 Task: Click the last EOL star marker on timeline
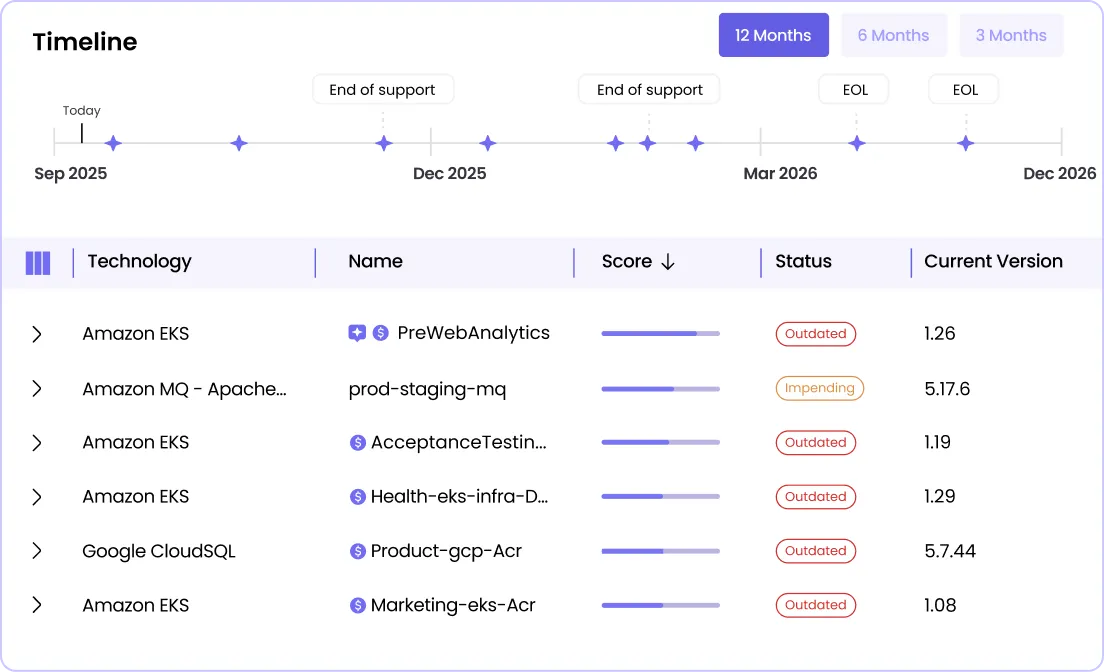(x=965, y=143)
